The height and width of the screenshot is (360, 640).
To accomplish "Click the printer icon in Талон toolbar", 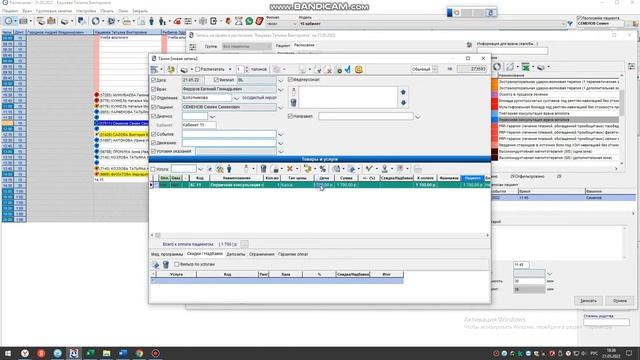I will coord(184,69).
